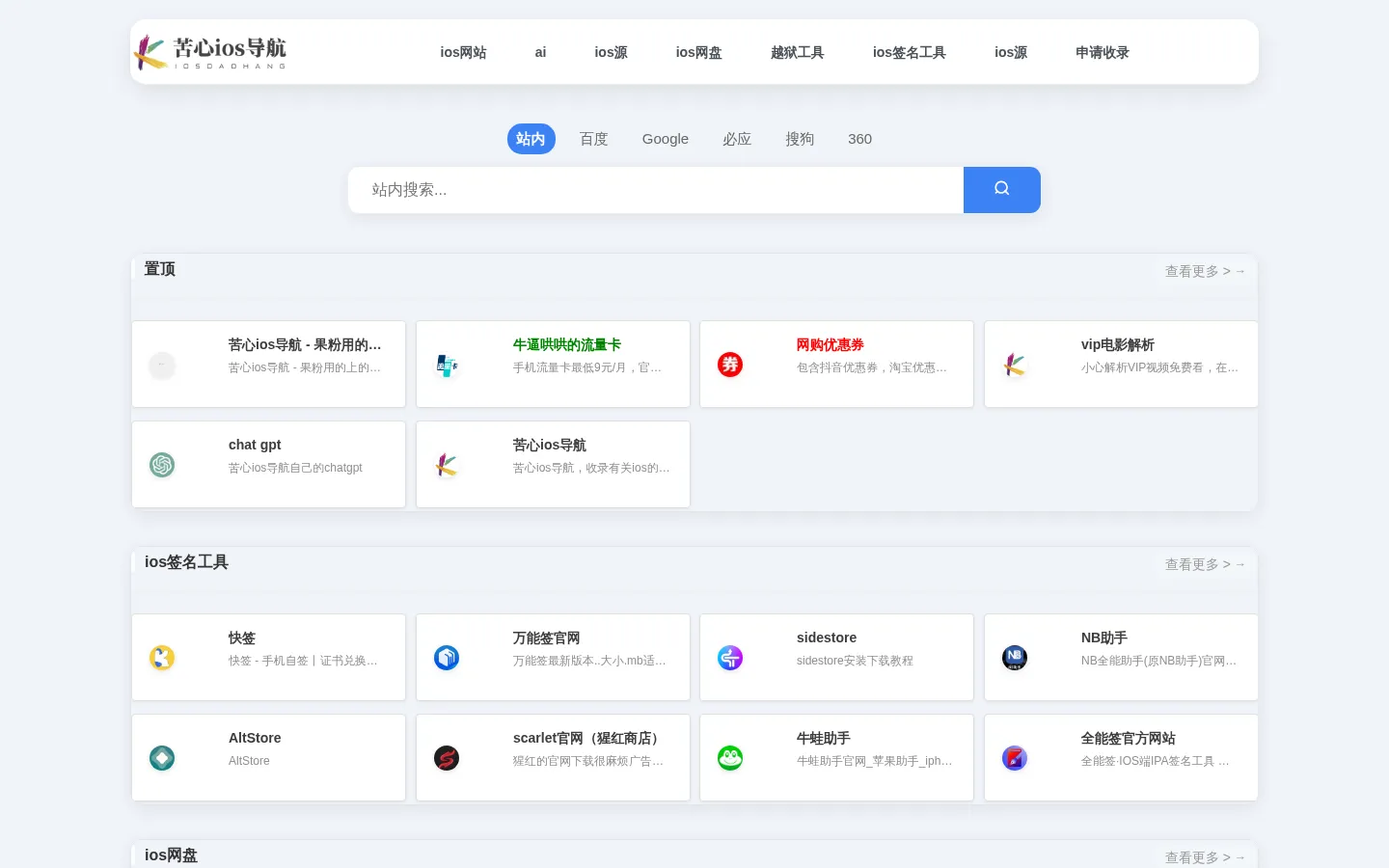
Task: Switch search engine to 360
Action: click(x=860, y=139)
